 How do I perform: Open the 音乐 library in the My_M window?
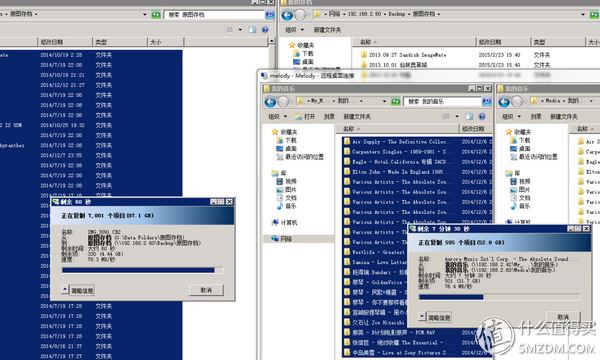pyautogui.click(x=286, y=206)
